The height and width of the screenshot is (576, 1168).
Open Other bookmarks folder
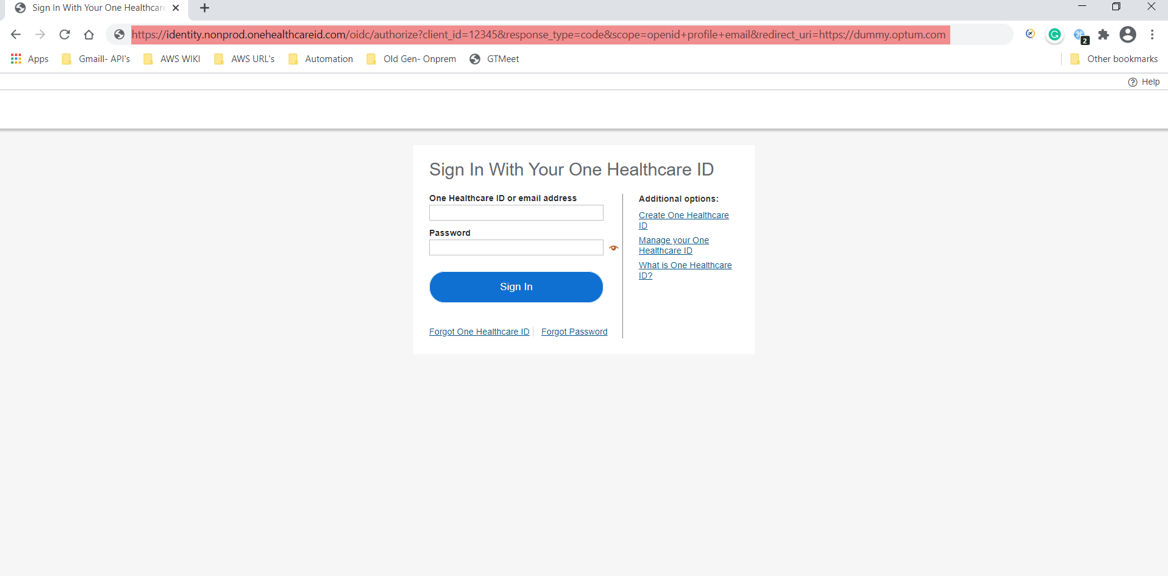pos(1114,59)
